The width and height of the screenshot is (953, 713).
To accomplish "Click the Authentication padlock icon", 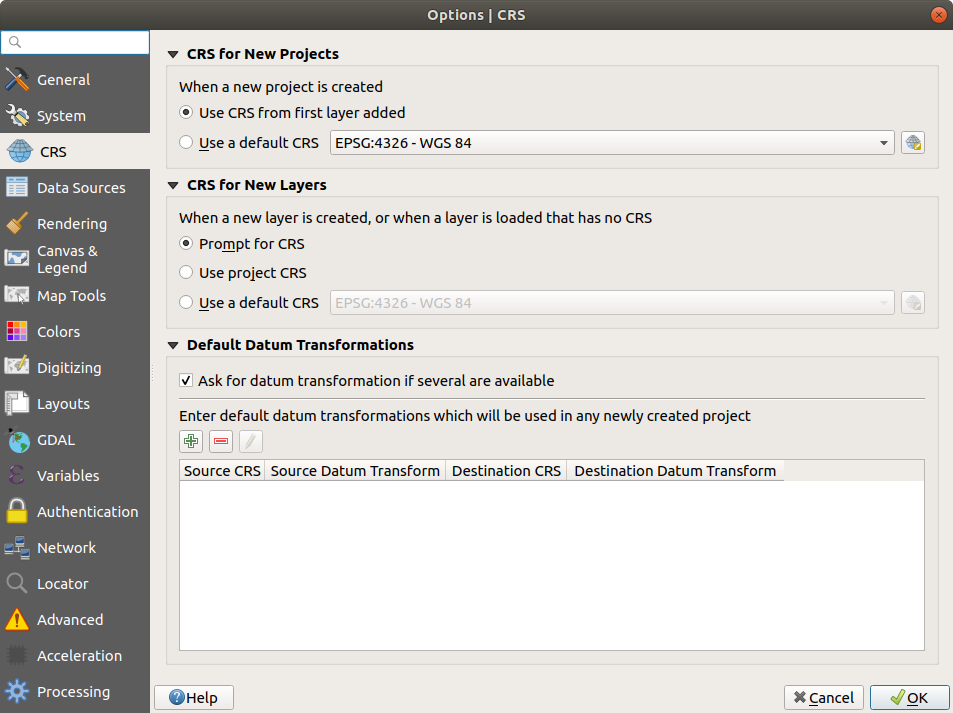I will click(x=17, y=512).
